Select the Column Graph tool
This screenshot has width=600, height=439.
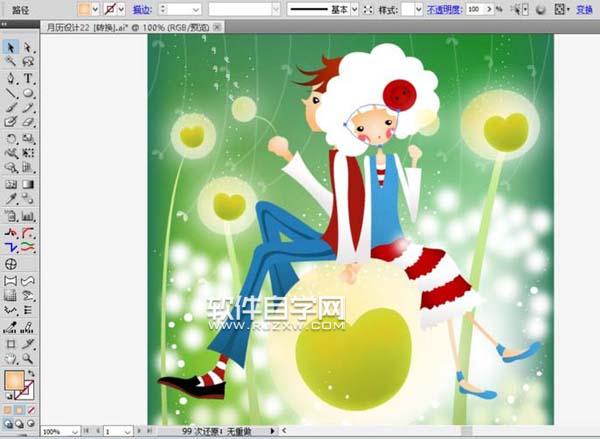click(28, 216)
